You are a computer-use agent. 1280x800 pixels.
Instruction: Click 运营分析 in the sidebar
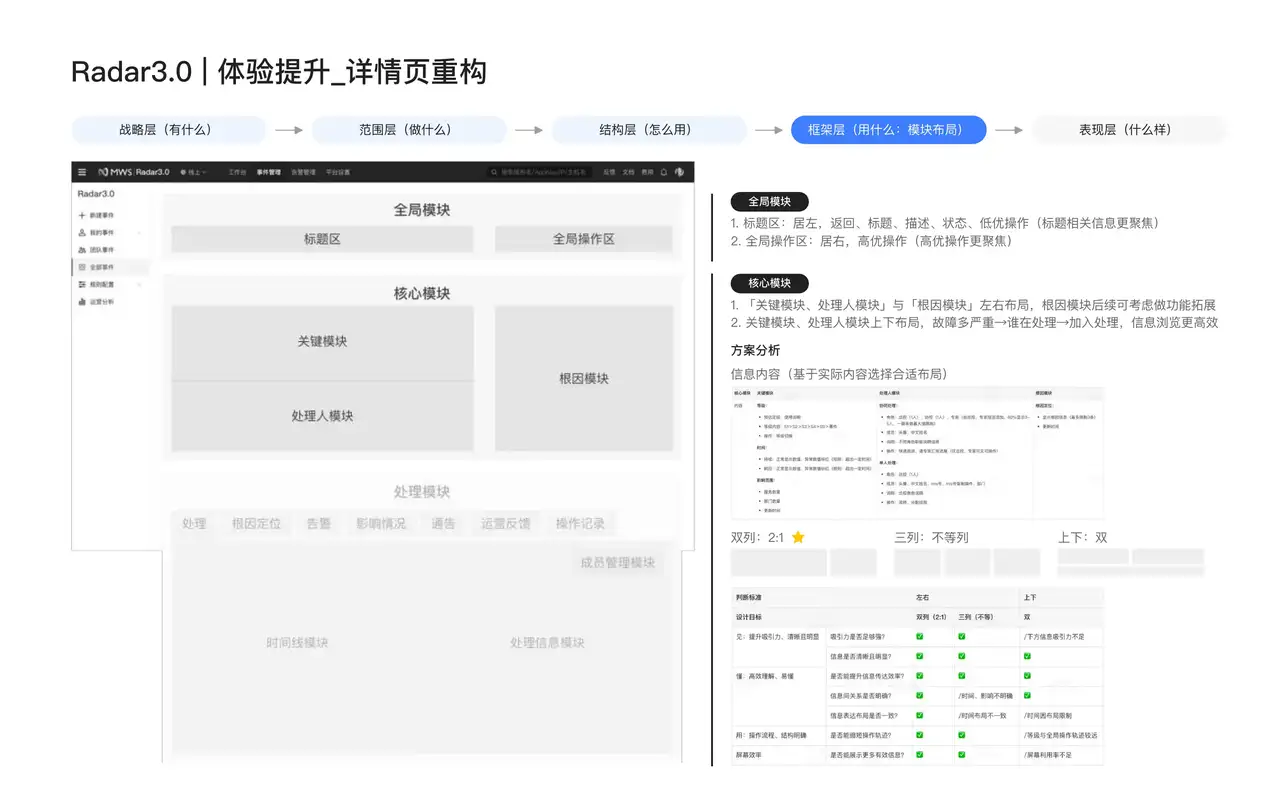coord(102,301)
